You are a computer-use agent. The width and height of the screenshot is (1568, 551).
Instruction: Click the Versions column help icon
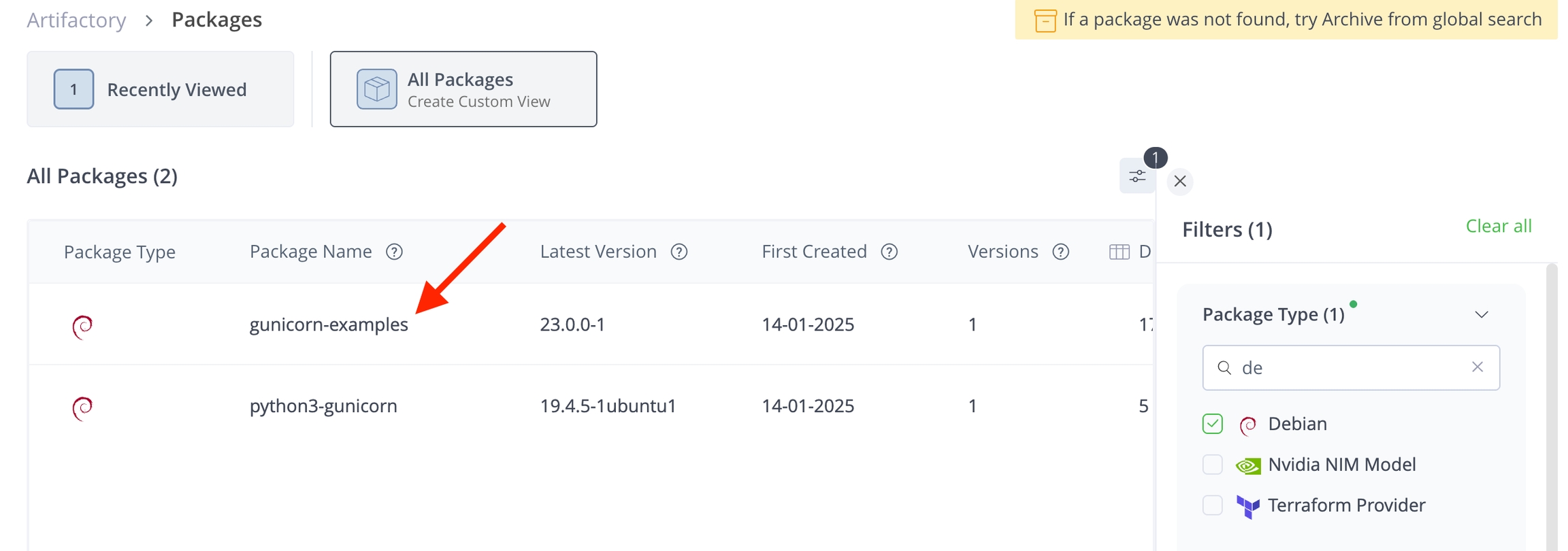tap(1060, 252)
